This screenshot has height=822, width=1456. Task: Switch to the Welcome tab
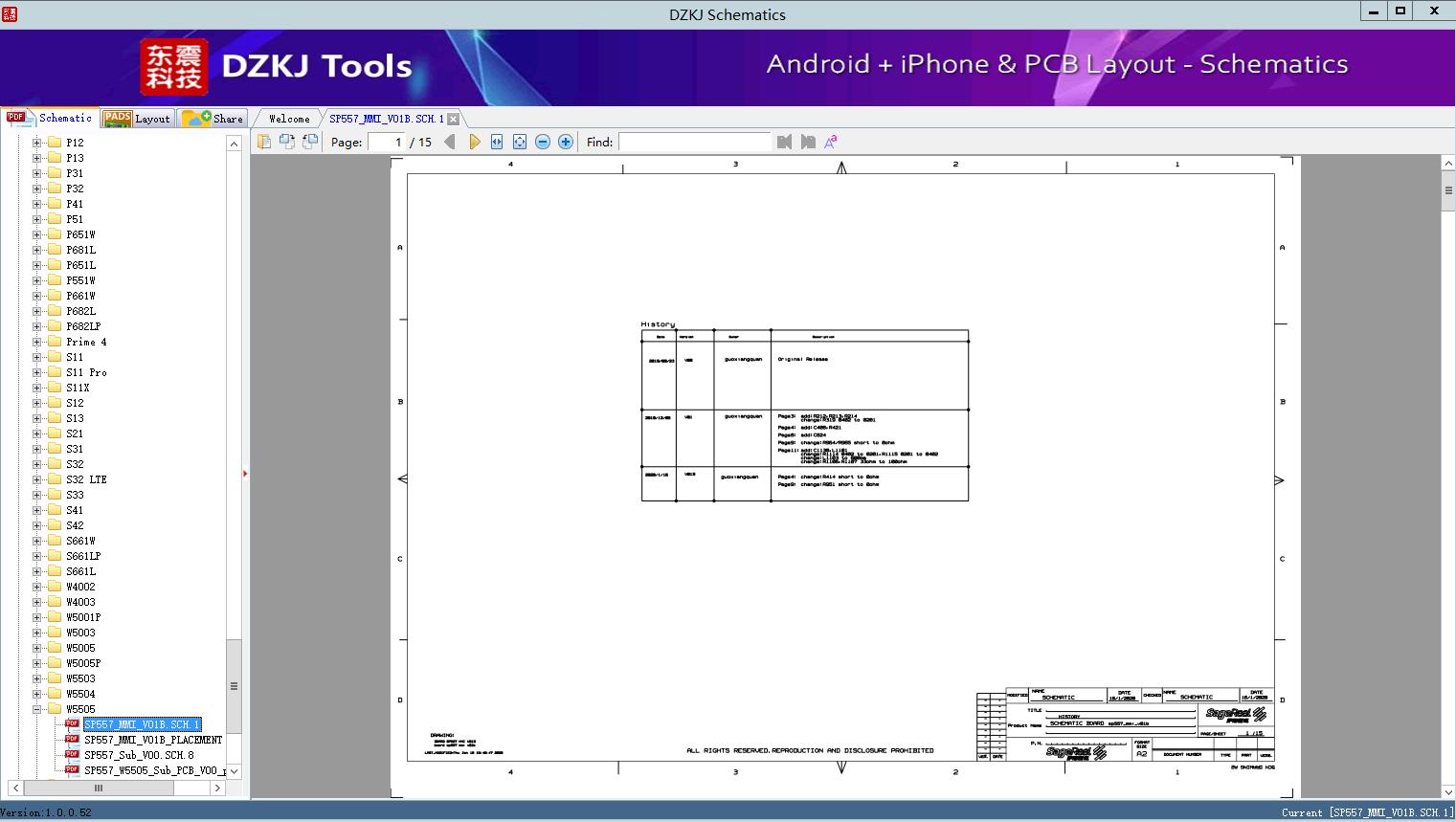[x=289, y=119]
